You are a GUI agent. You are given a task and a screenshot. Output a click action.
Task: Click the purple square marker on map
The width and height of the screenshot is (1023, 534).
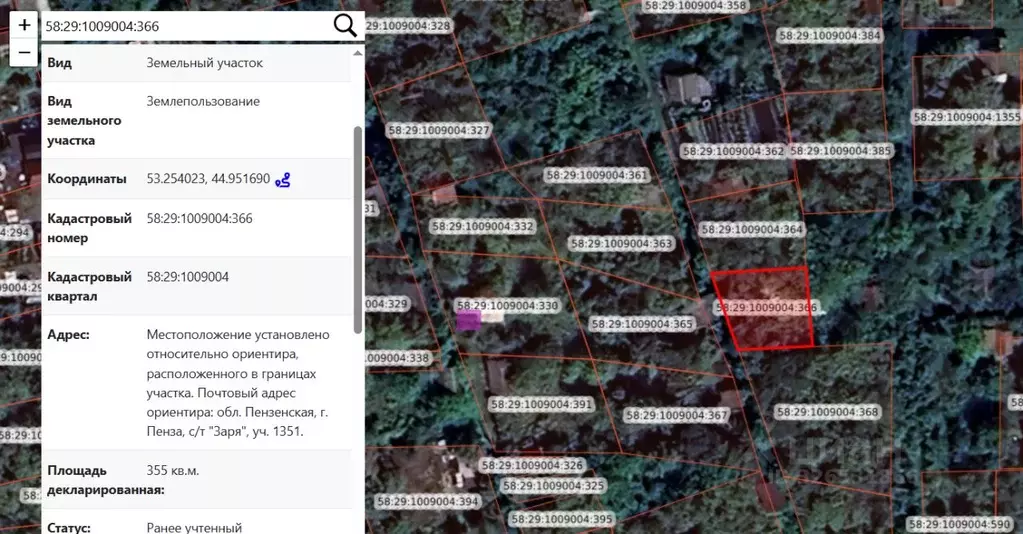[468, 319]
